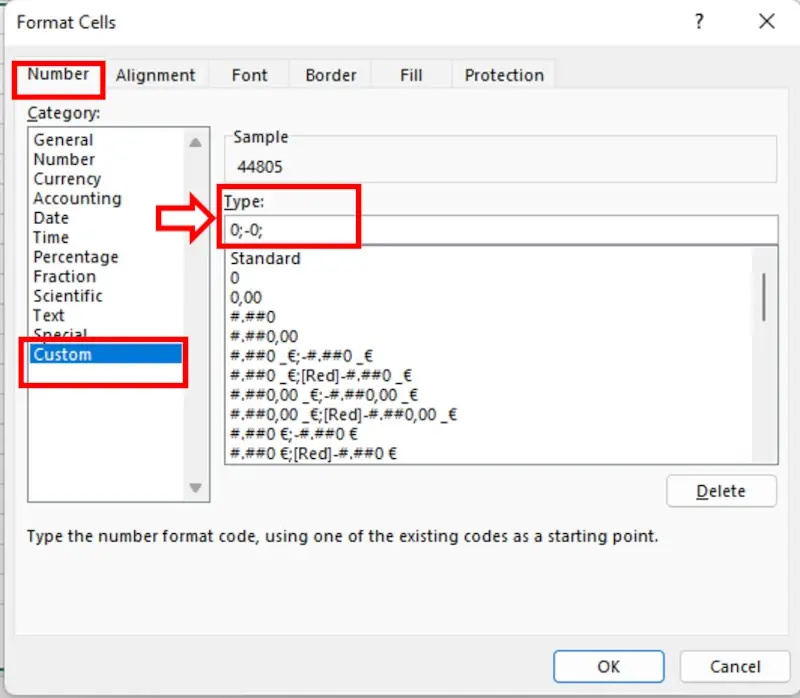Click the Type format code field
This screenshot has height=698, width=800.
point(500,229)
